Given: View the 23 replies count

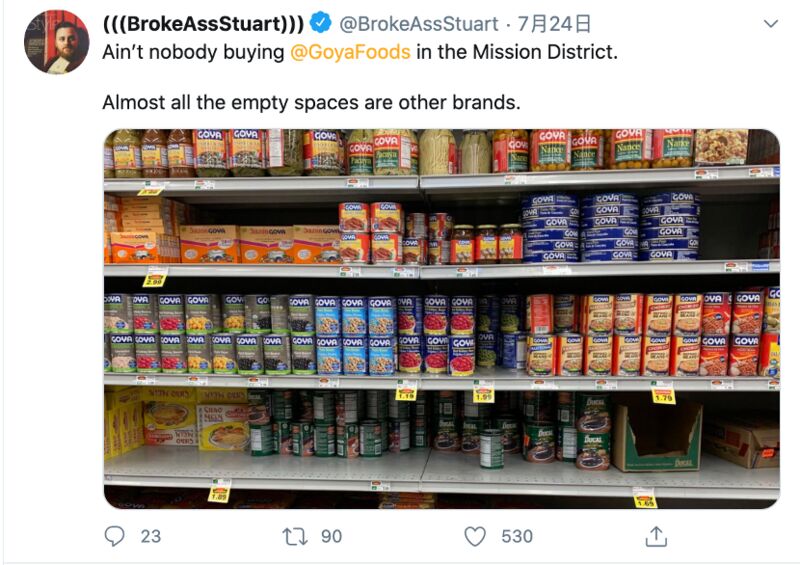Looking at the screenshot, I should (x=151, y=536).
